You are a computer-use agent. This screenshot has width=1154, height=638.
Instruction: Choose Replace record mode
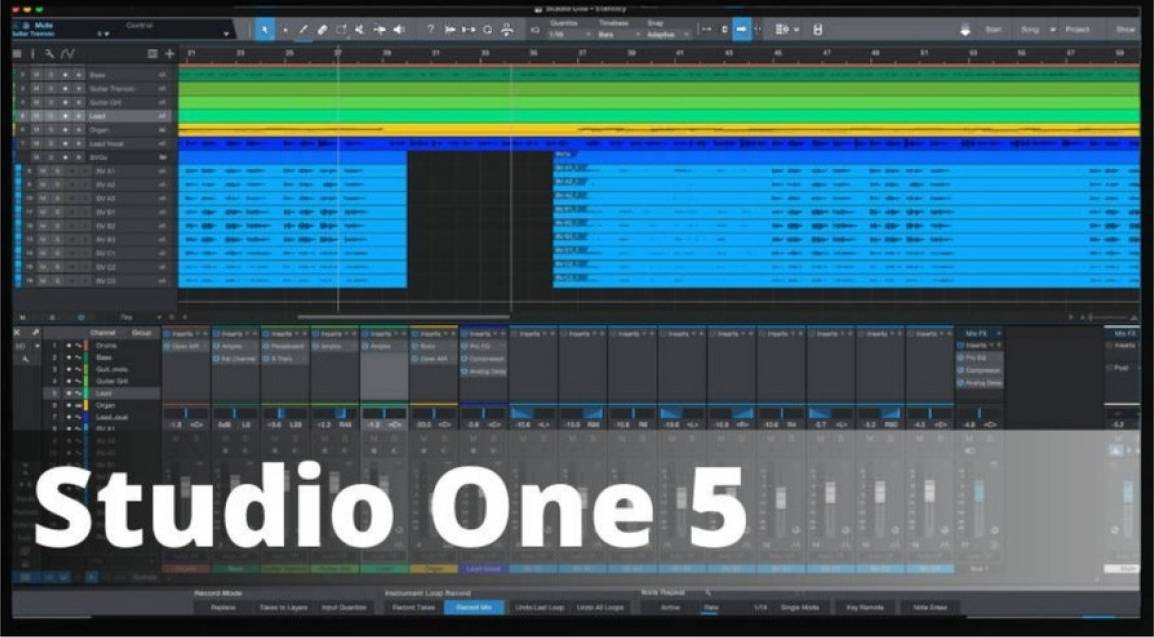[223, 608]
